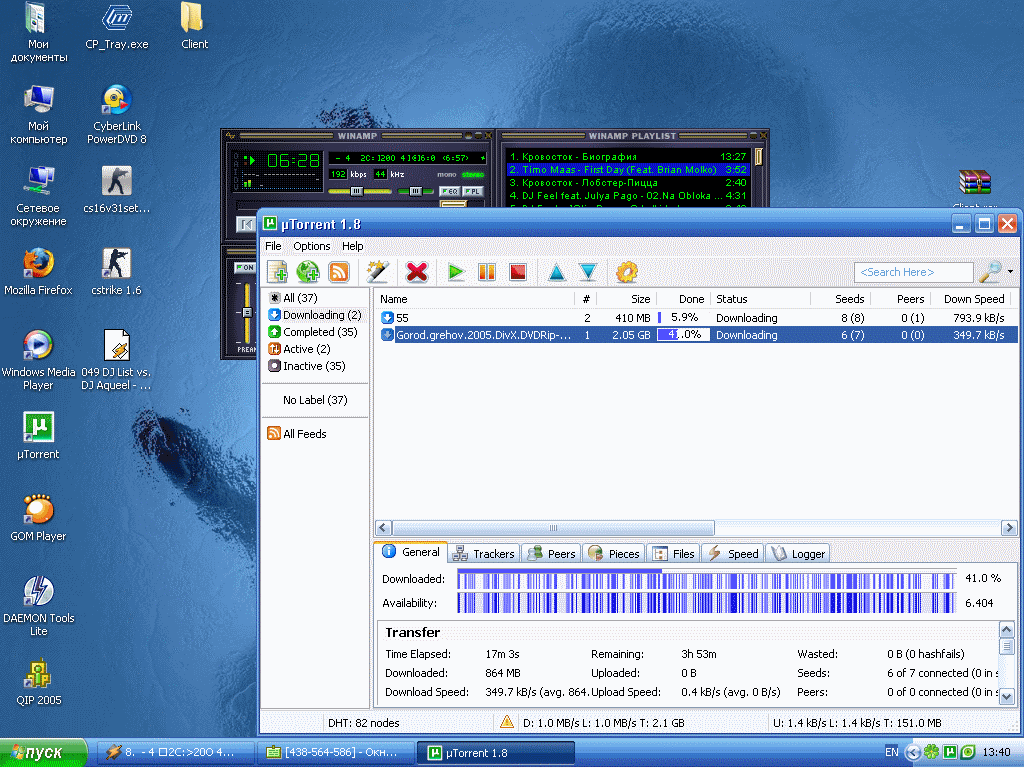Start the selected torrent with green play

[456, 272]
